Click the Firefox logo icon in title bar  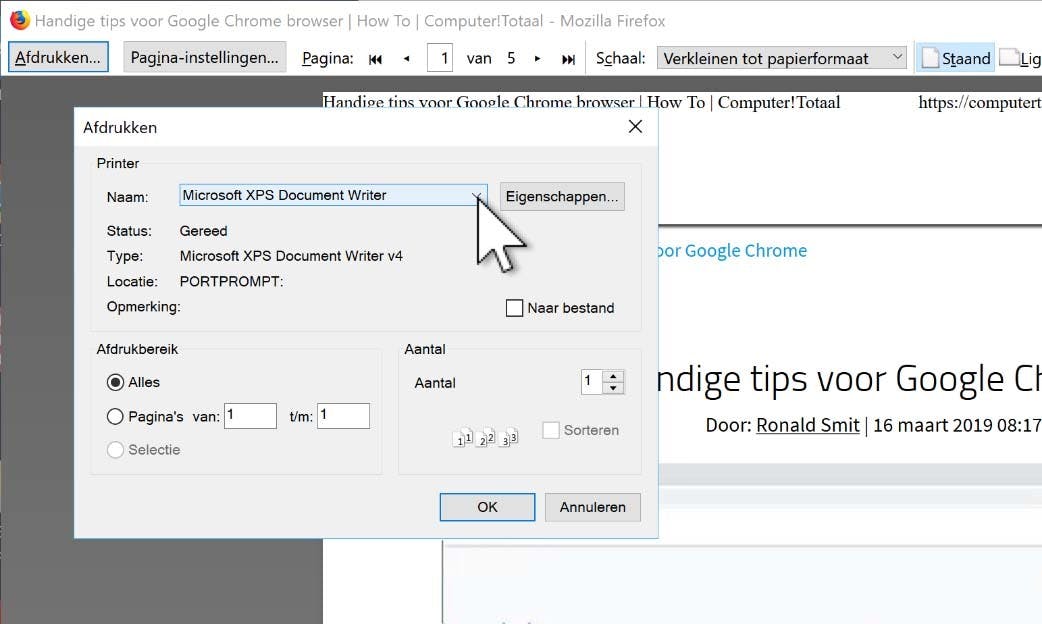point(20,20)
